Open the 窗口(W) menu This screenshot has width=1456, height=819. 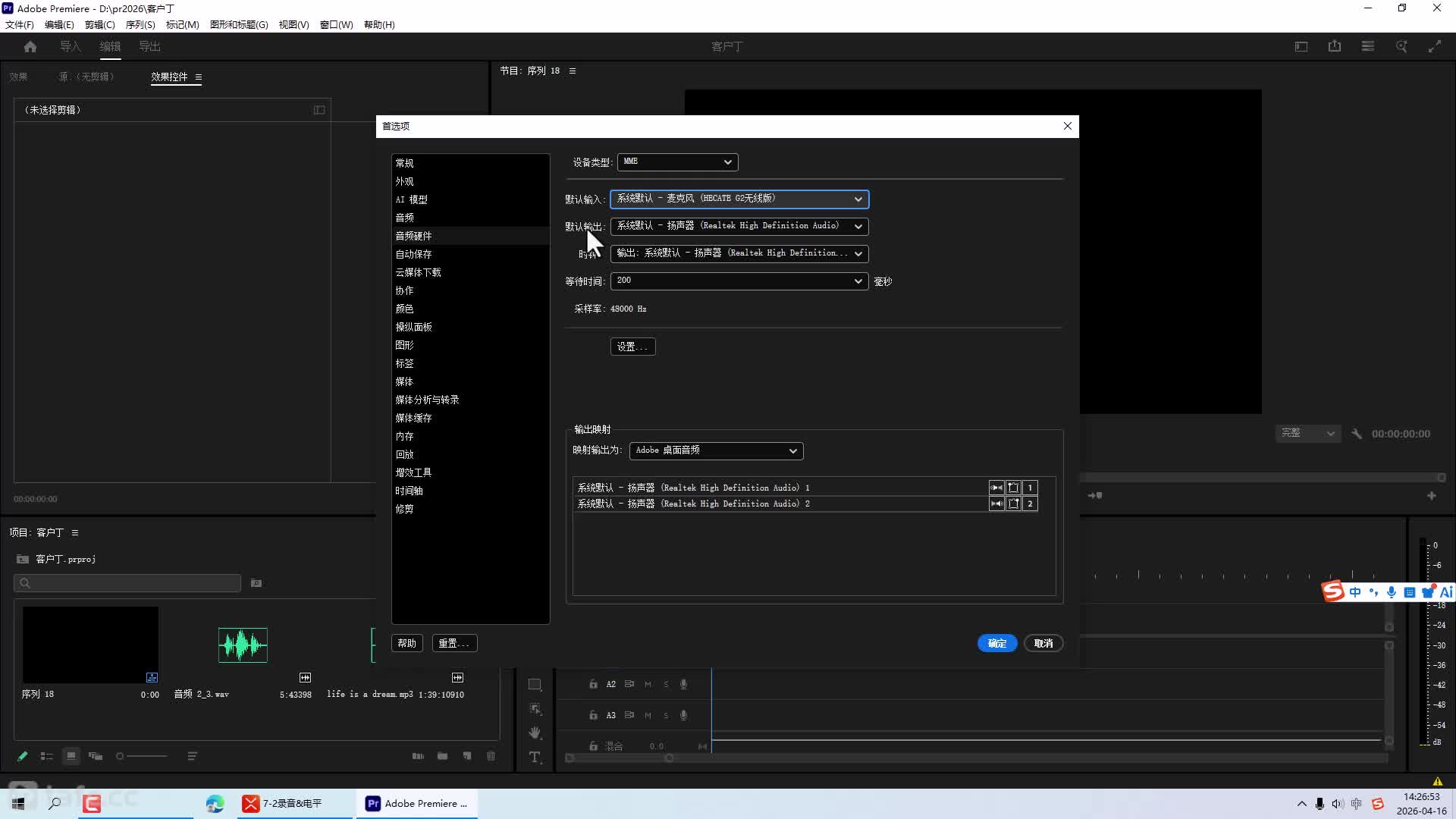tap(337, 25)
